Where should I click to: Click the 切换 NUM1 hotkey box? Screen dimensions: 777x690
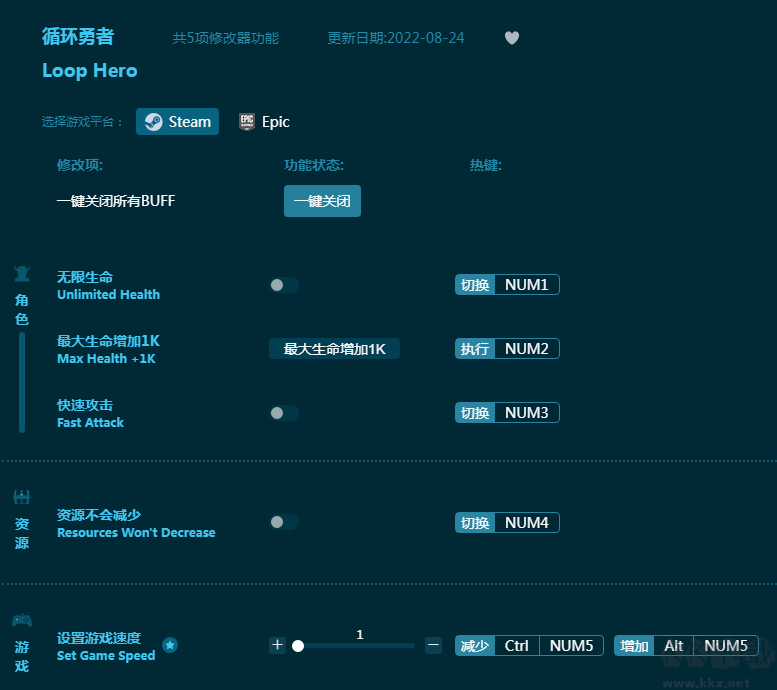point(507,285)
